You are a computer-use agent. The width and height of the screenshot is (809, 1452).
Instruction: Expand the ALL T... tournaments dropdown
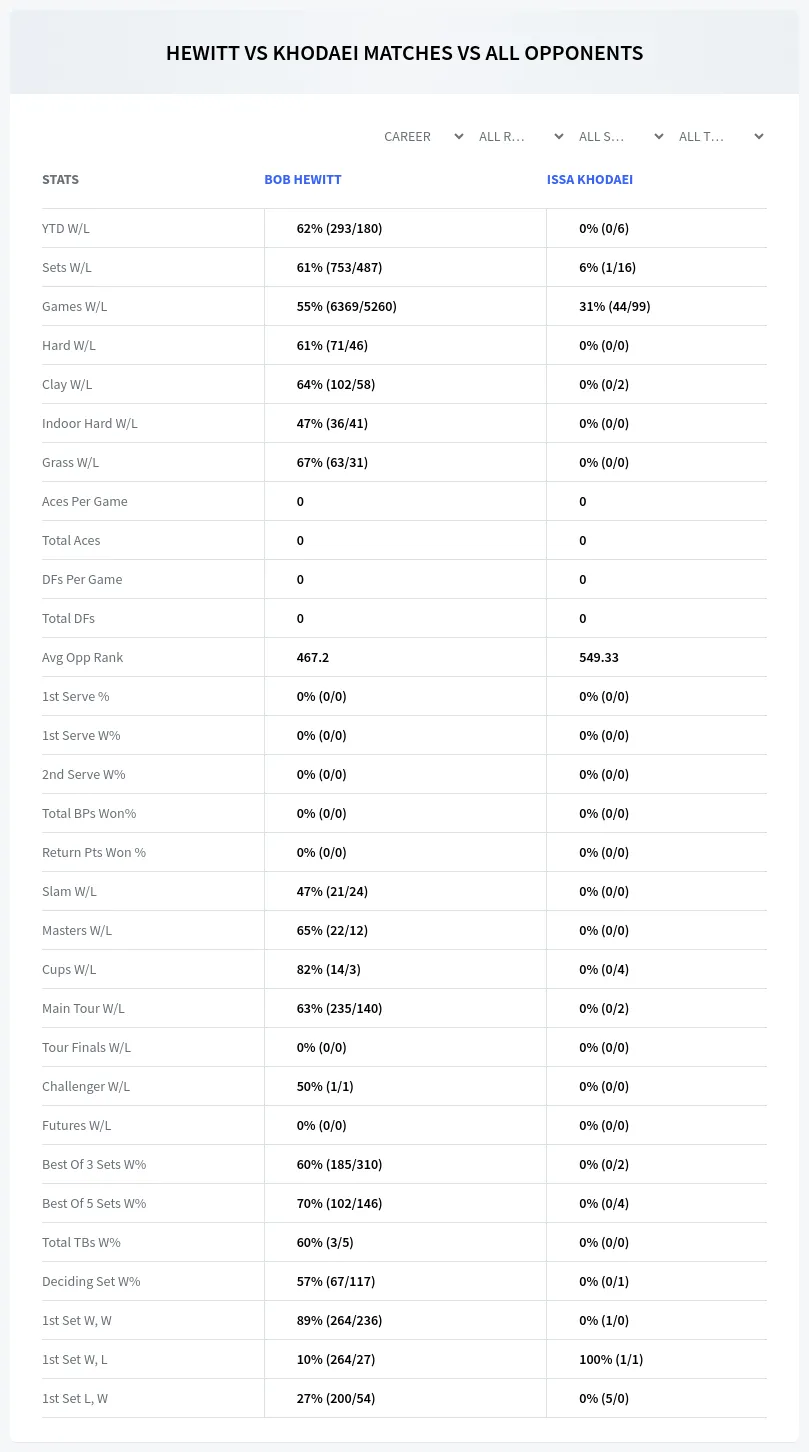click(722, 136)
